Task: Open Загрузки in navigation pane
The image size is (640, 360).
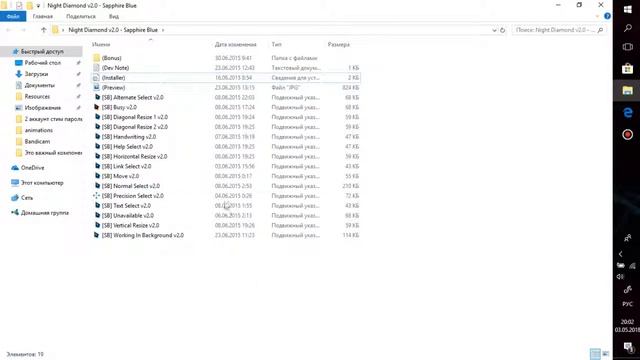Action: (36, 74)
